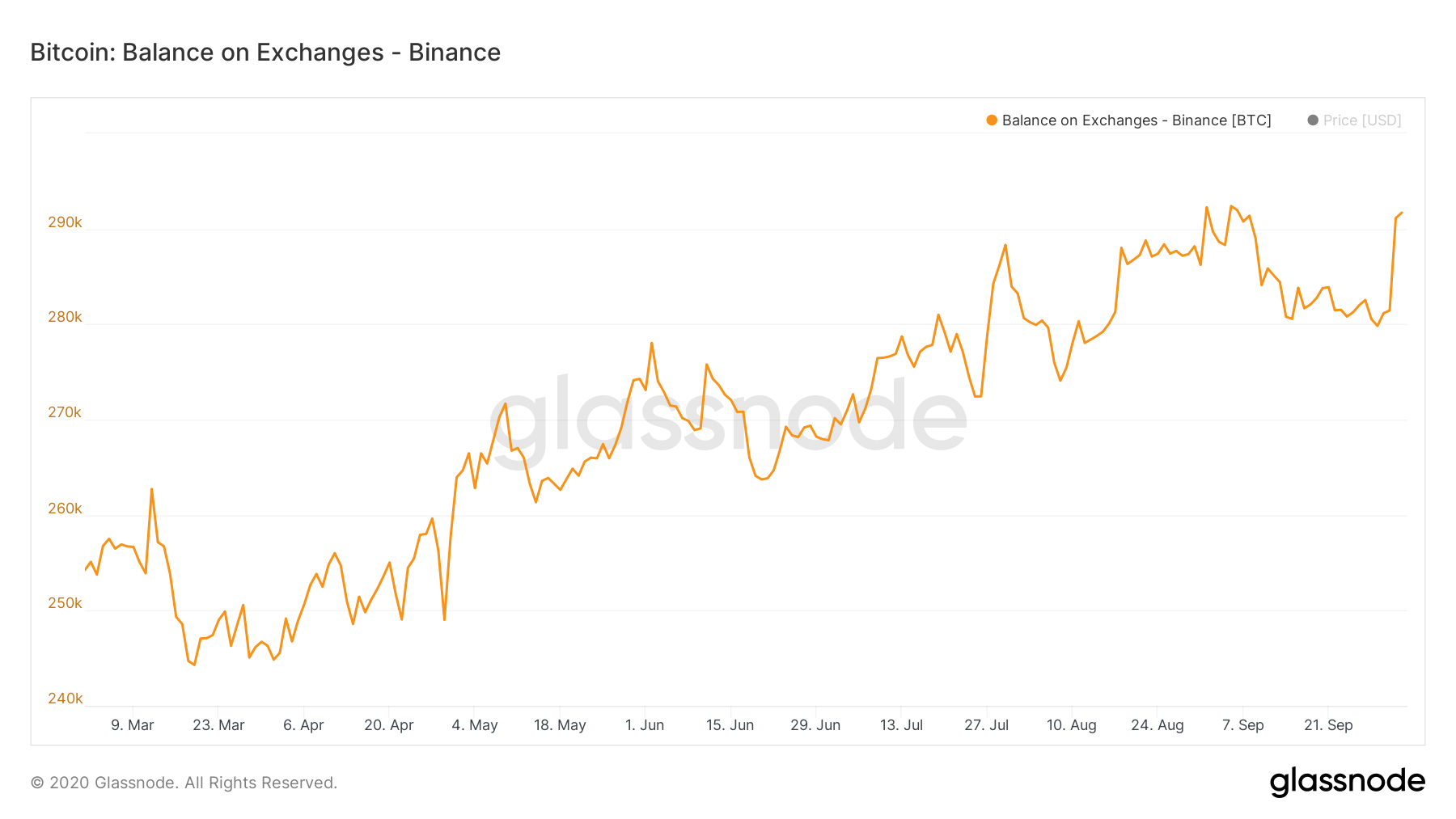Click the 260k y-axis label

(x=65, y=509)
